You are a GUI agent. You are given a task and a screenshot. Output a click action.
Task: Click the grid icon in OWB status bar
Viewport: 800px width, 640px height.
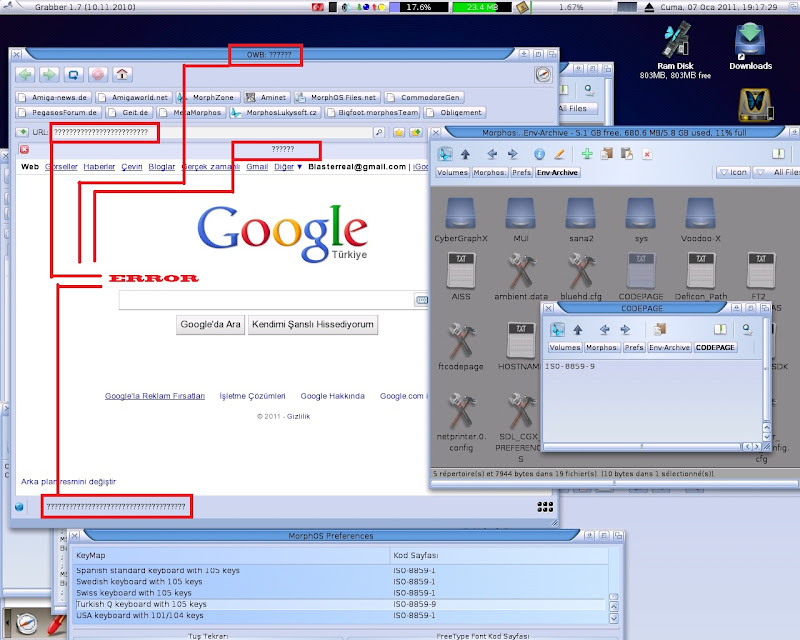(x=545, y=507)
